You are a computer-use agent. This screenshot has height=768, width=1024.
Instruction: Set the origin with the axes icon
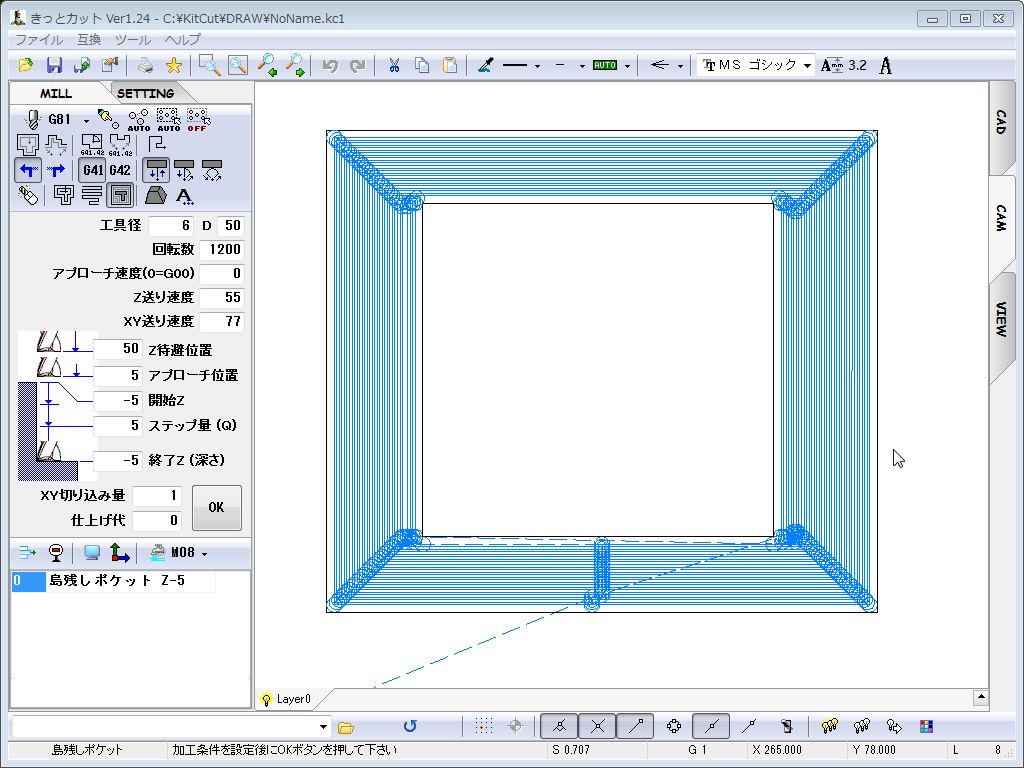pyautogui.click(x=119, y=553)
